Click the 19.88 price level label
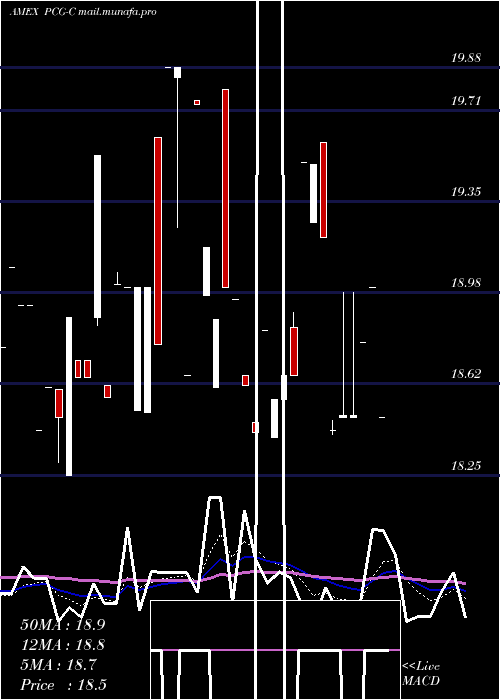 pos(466,58)
